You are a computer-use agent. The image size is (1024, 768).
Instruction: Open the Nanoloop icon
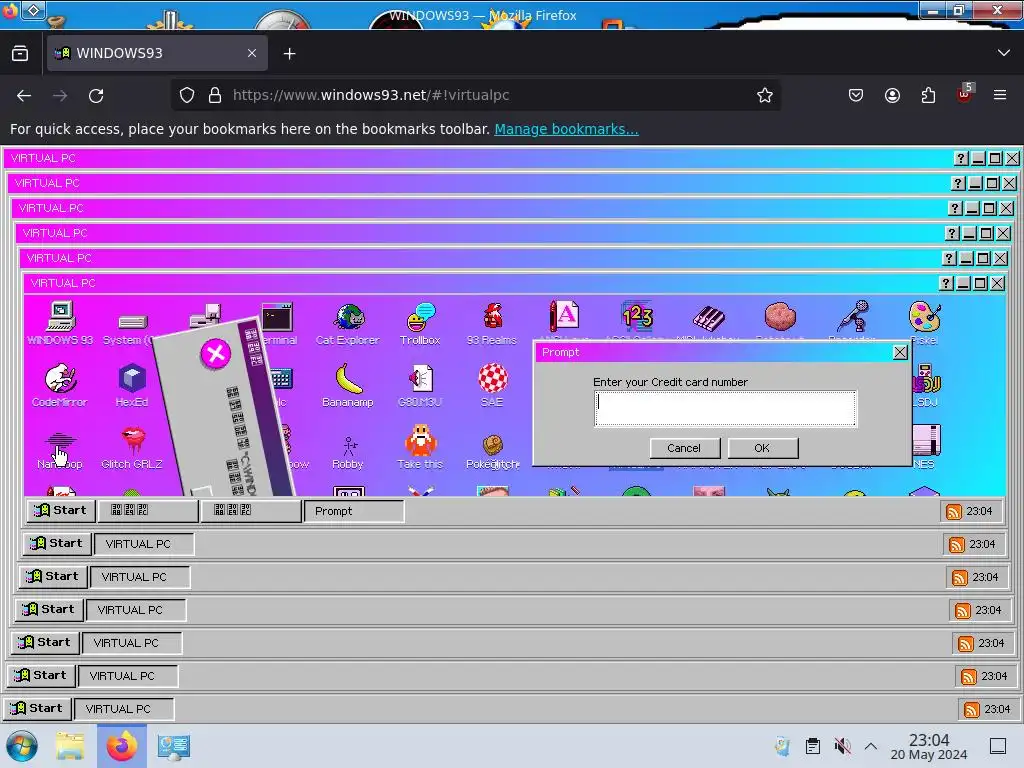pyautogui.click(x=59, y=449)
